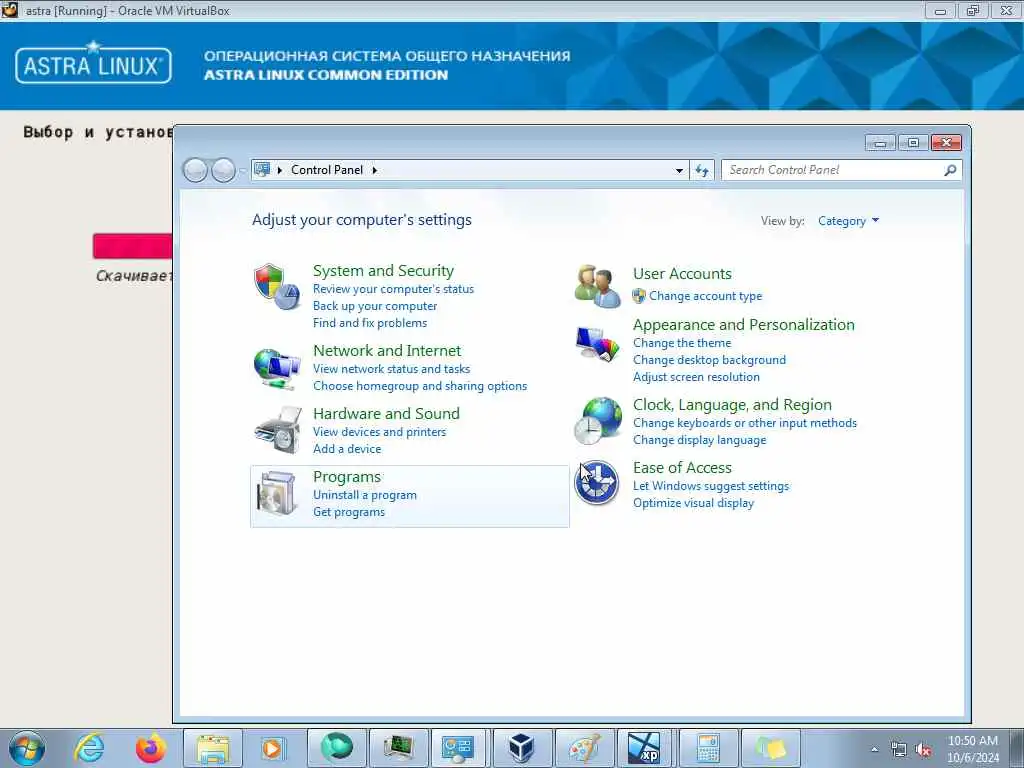
Task: Expand the address bar history dropdown
Action: pyautogui.click(x=679, y=170)
